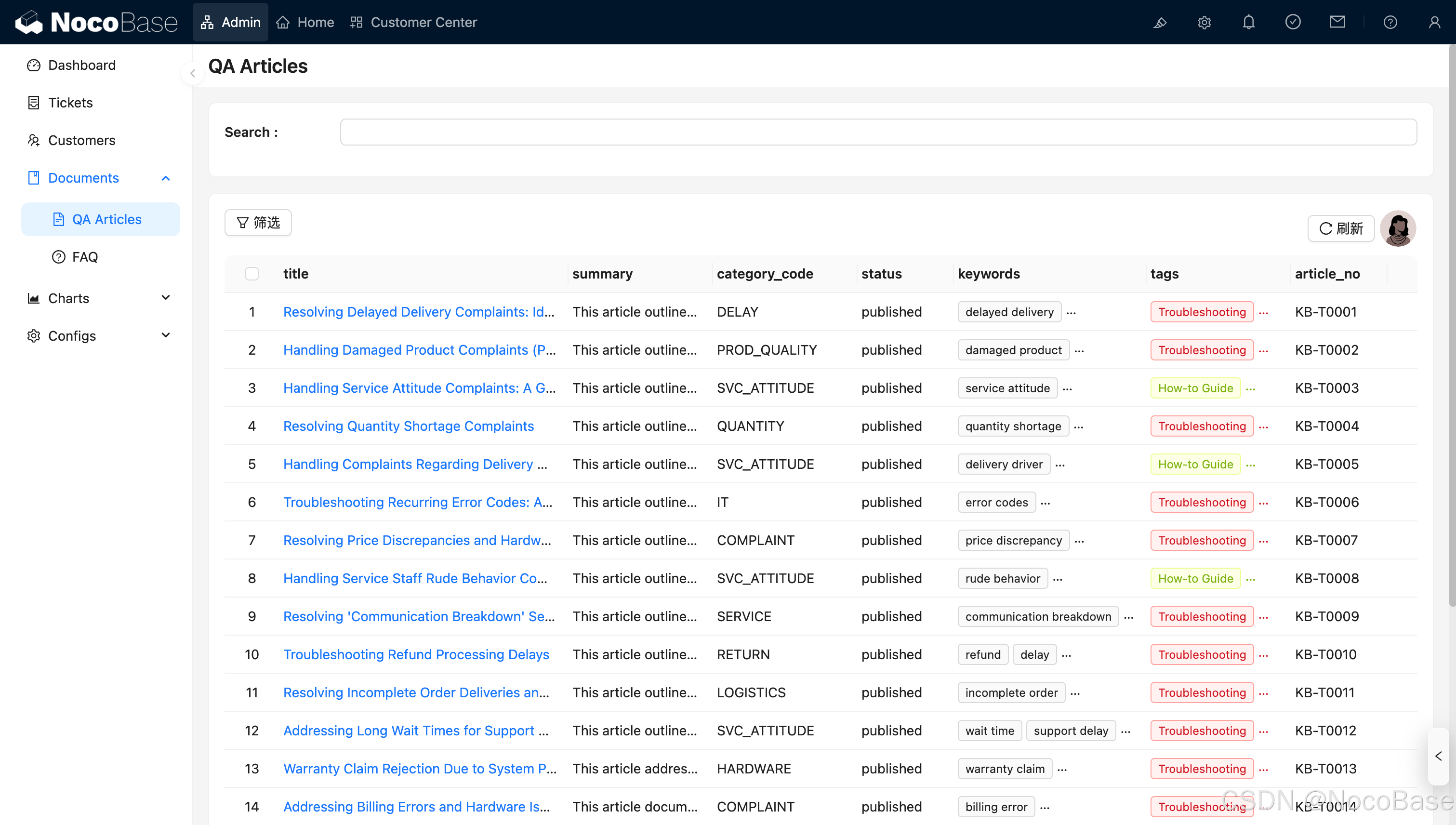Open the notifications bell

(x=1249, y=22)
